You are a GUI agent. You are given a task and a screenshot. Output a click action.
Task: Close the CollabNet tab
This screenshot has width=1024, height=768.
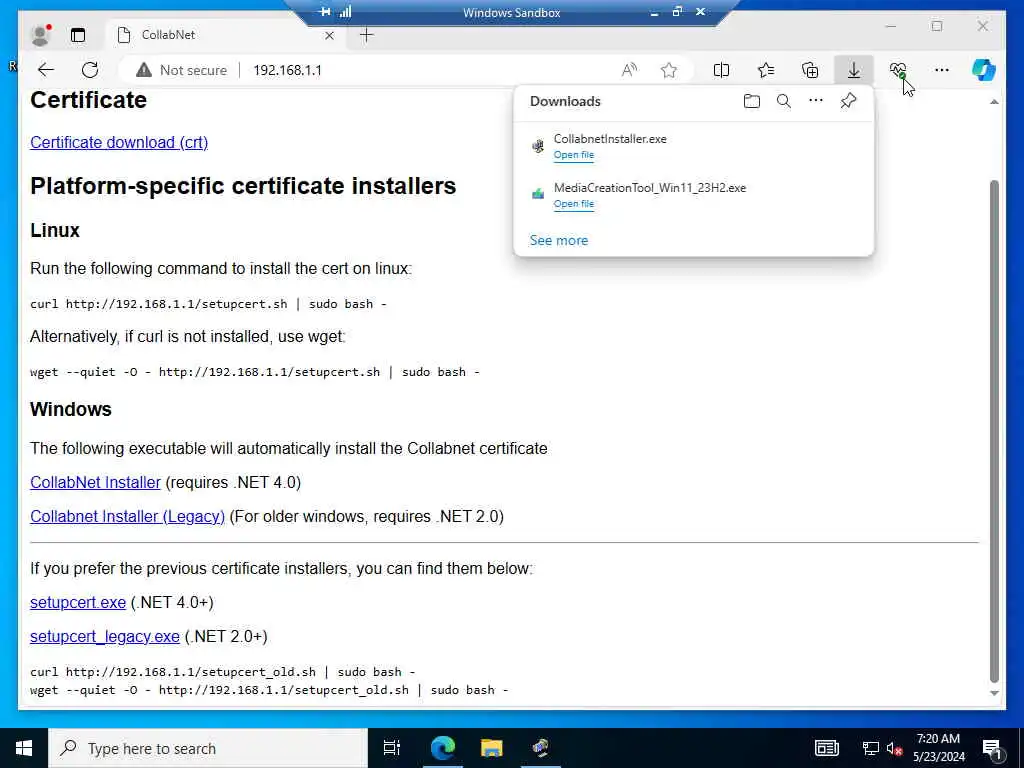330,35
